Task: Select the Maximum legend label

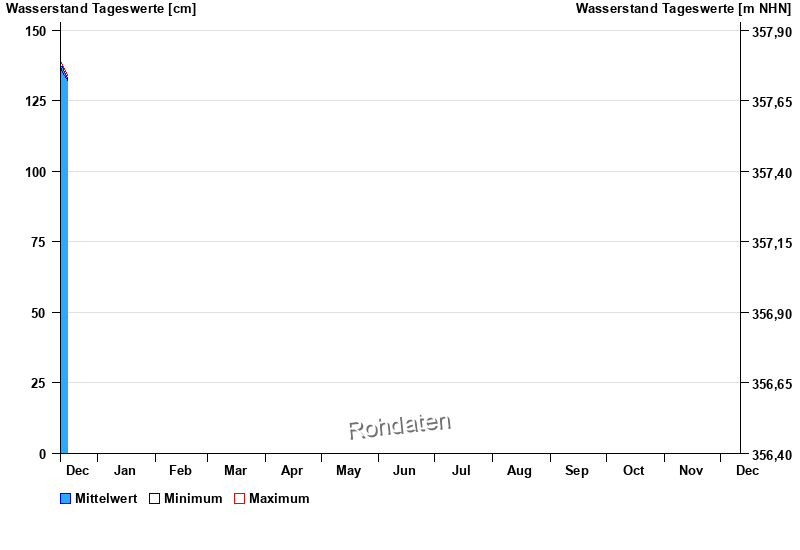Action: pos(279,499)
